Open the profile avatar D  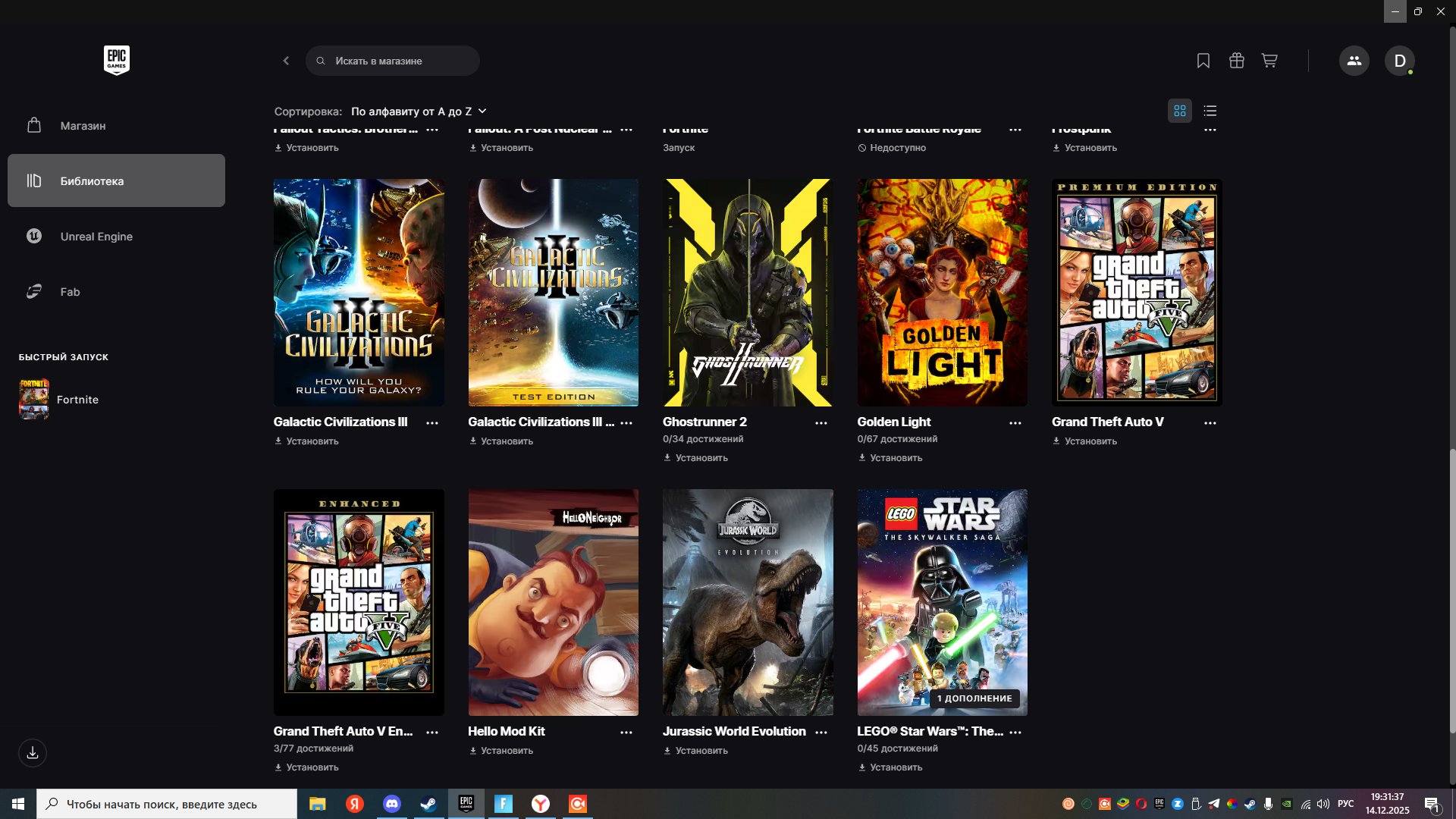tap(1399, 61)
